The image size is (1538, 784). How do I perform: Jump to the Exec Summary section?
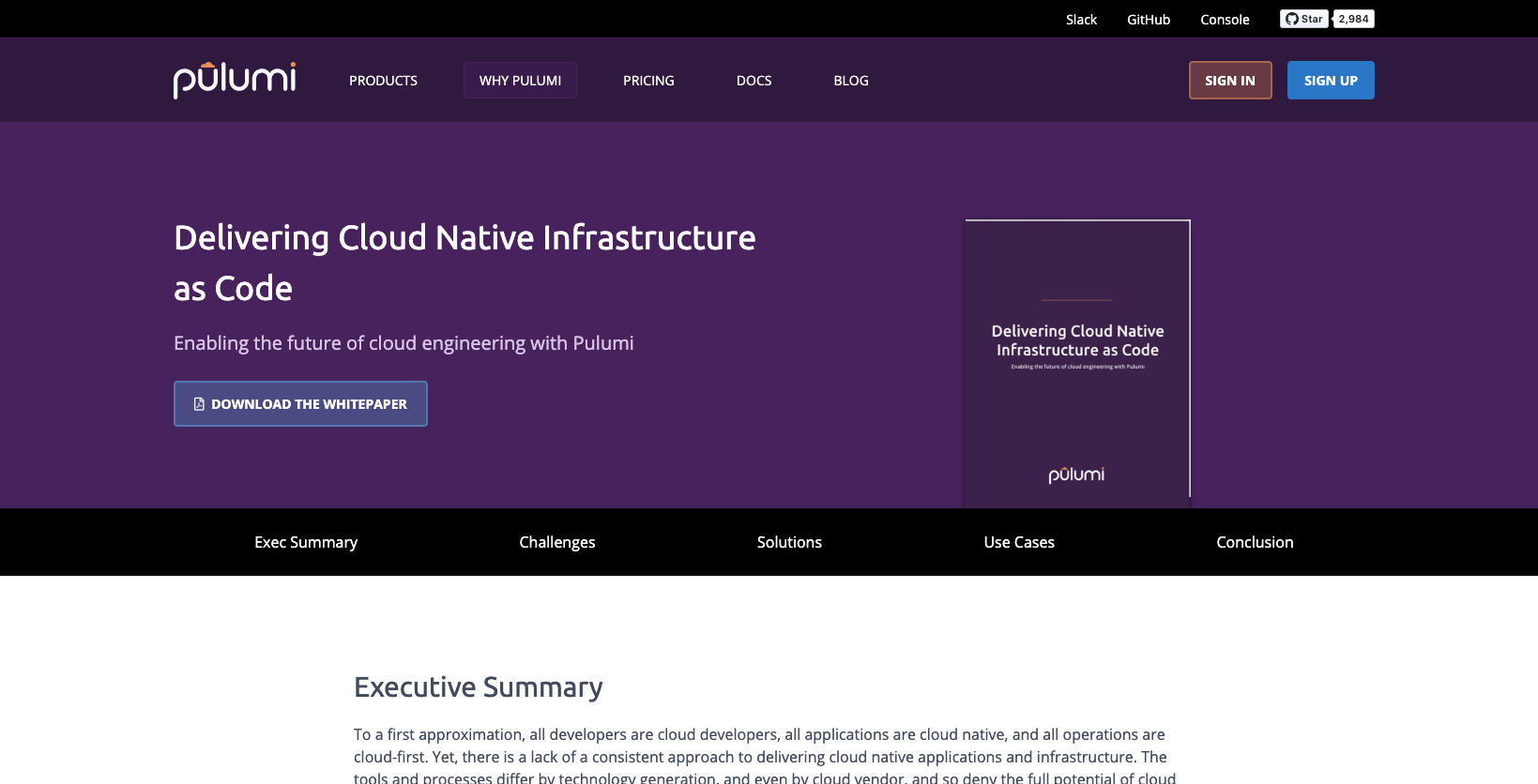point(306,542)
